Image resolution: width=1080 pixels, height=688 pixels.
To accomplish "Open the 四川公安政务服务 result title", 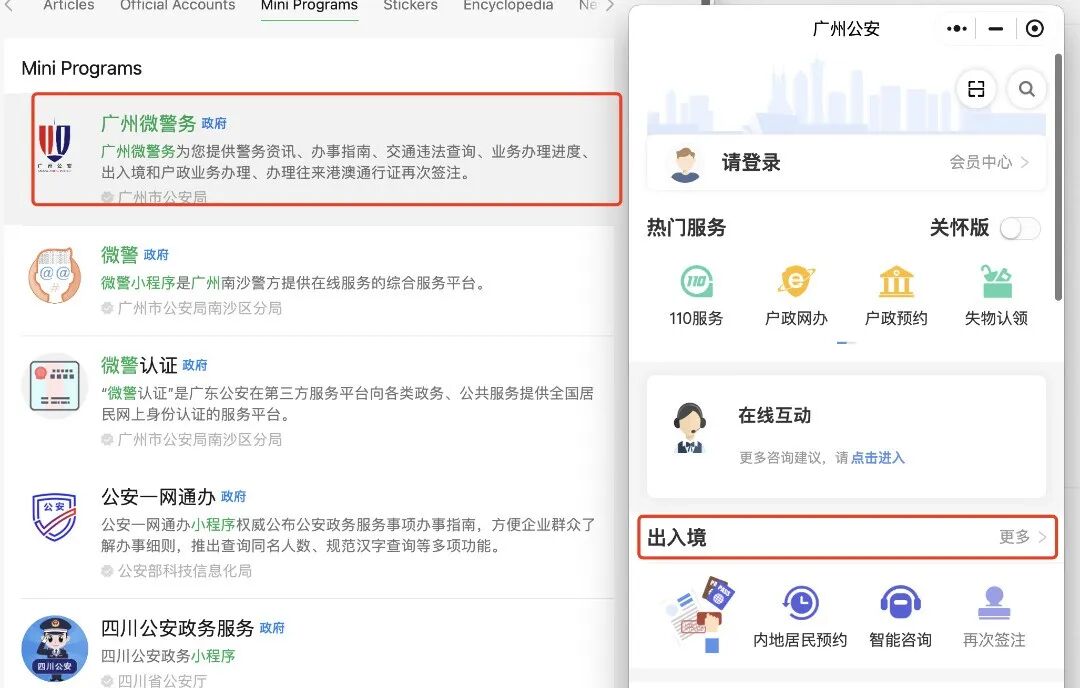I will [178, 628].
